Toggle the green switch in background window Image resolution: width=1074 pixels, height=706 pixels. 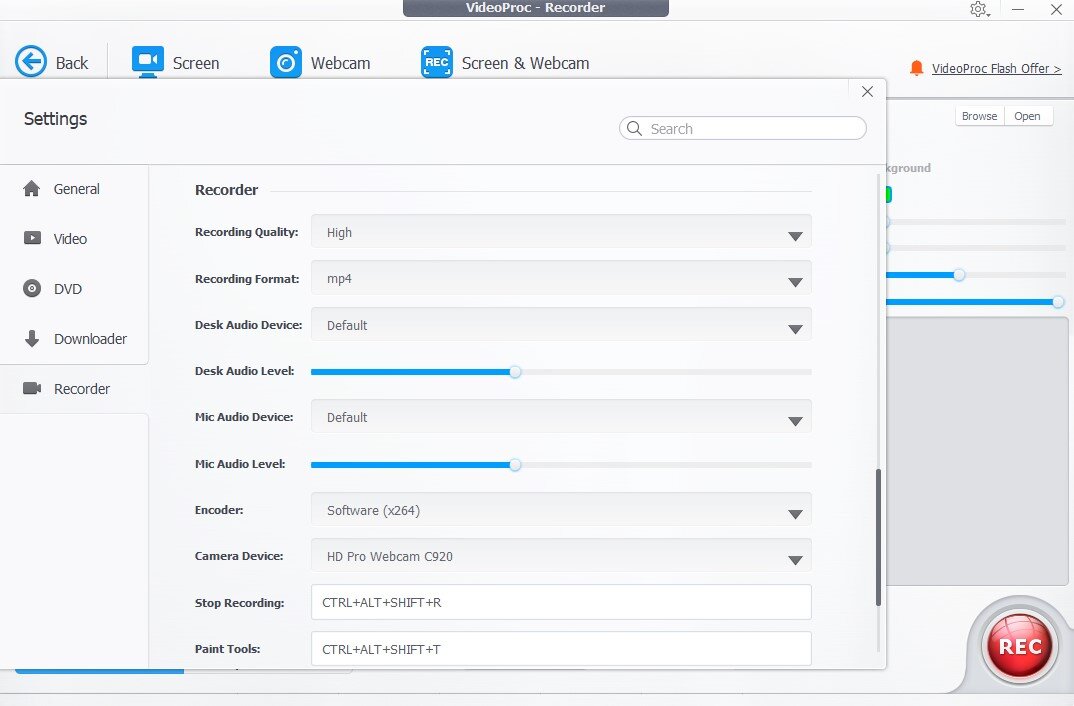(x=888, y=194)
